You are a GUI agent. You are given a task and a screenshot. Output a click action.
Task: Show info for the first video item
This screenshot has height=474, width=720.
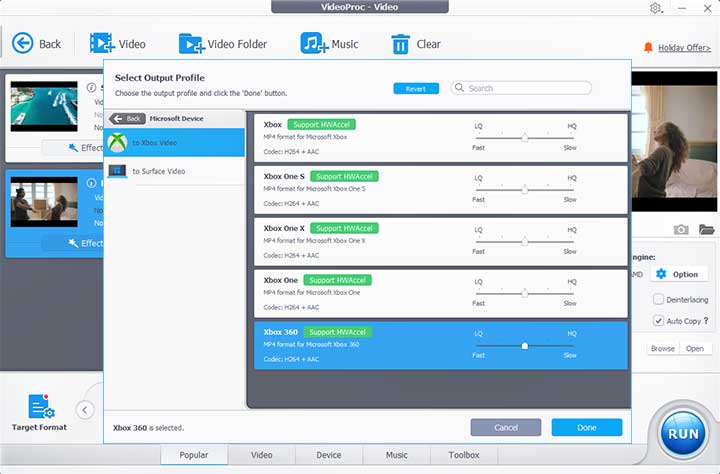pyautogui.click(x=91, y=87)
